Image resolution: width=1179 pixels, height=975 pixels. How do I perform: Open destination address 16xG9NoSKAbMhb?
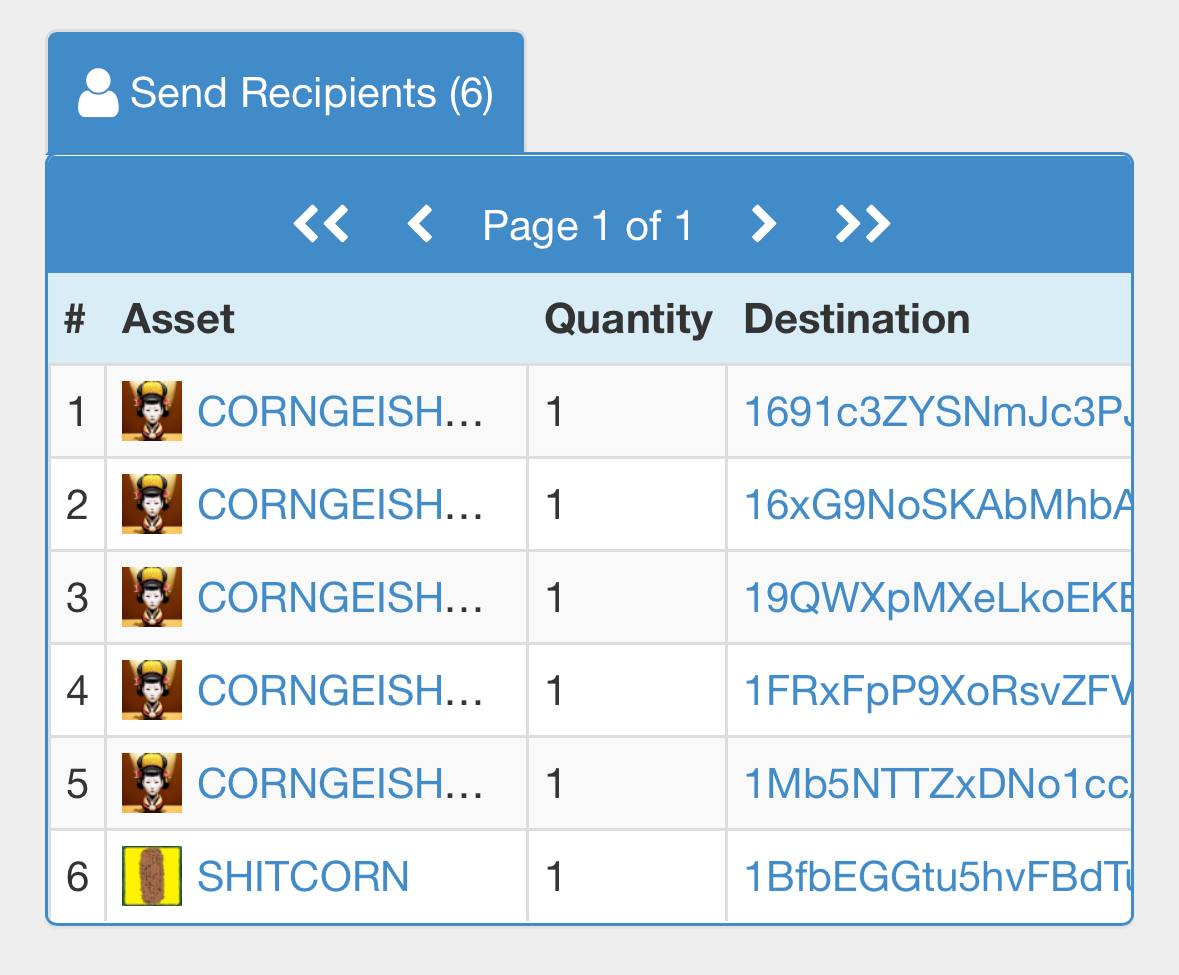point(938,504)
